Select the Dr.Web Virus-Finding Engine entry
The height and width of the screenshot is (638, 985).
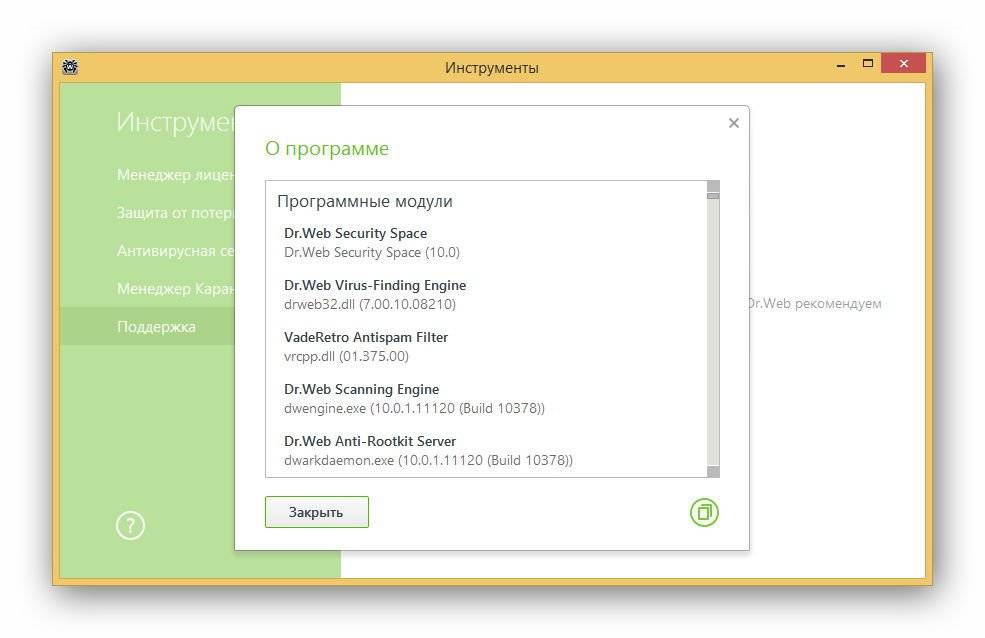(x=375, y=285)
